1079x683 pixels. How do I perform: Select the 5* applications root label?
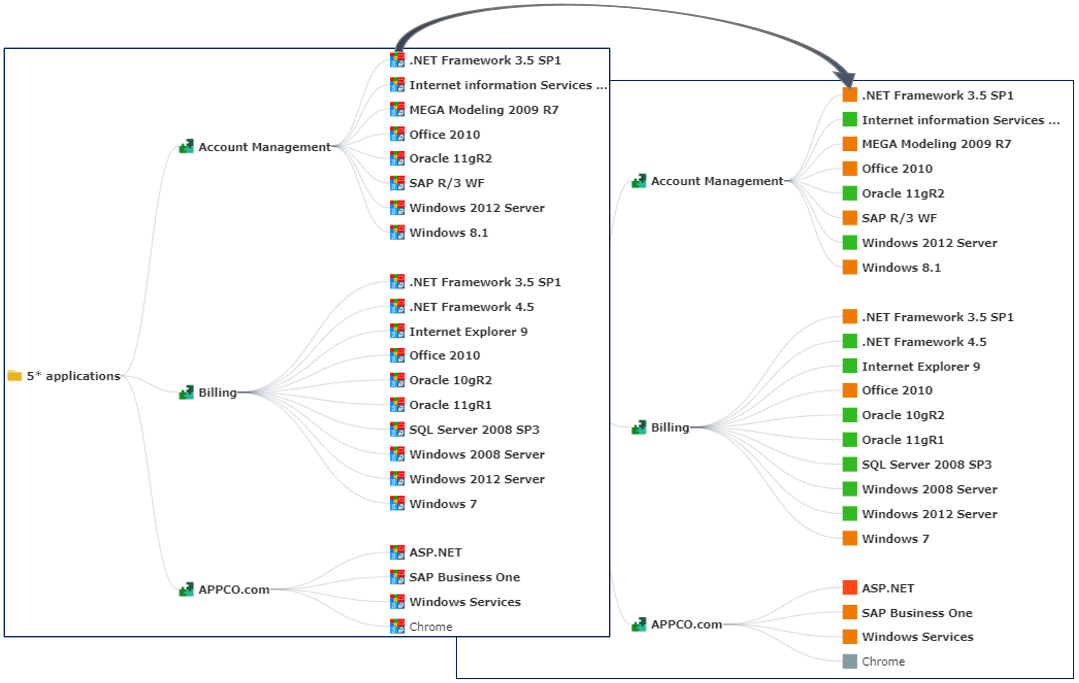pyautogui.click(x=73, y=376)
